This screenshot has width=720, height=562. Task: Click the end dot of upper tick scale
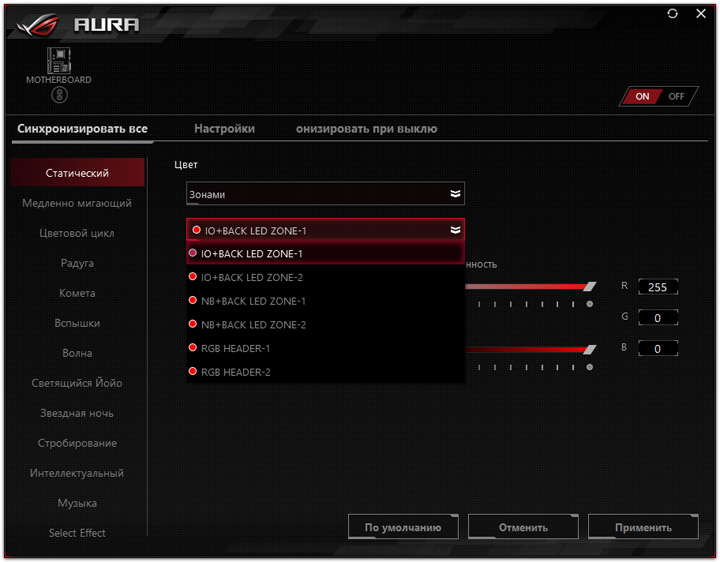590,304
